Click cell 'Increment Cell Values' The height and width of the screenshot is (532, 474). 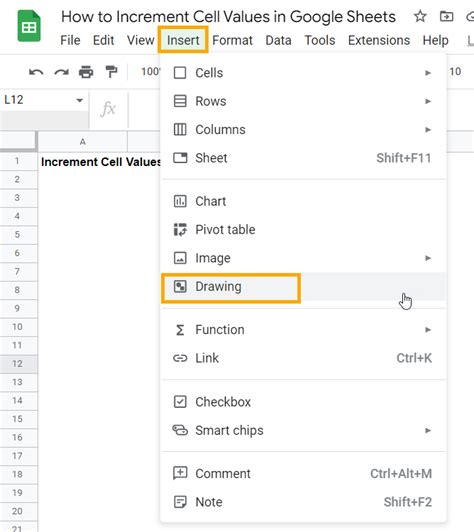tap(100, 162)
